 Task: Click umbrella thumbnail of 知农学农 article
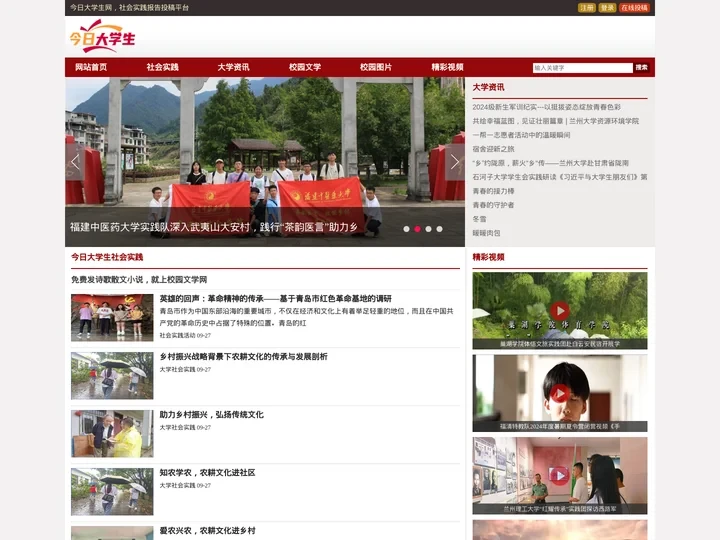[x=112, y=491]
